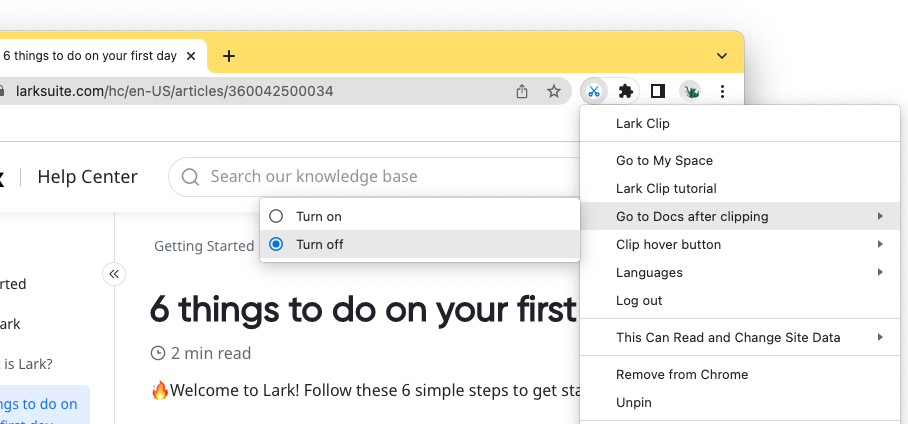The image size is (908, 424).
Task: Select Log out from the menu
Action: 639,300
